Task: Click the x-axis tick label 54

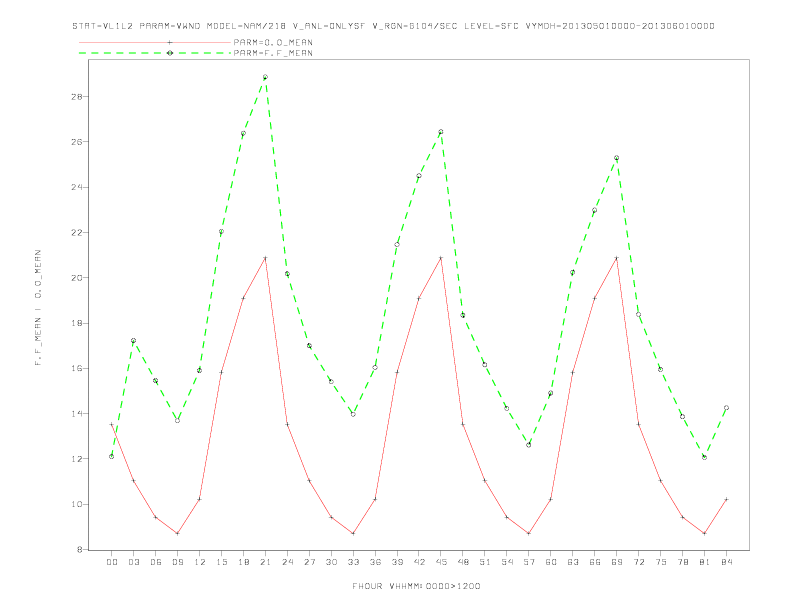Action: tap(507, 562)
